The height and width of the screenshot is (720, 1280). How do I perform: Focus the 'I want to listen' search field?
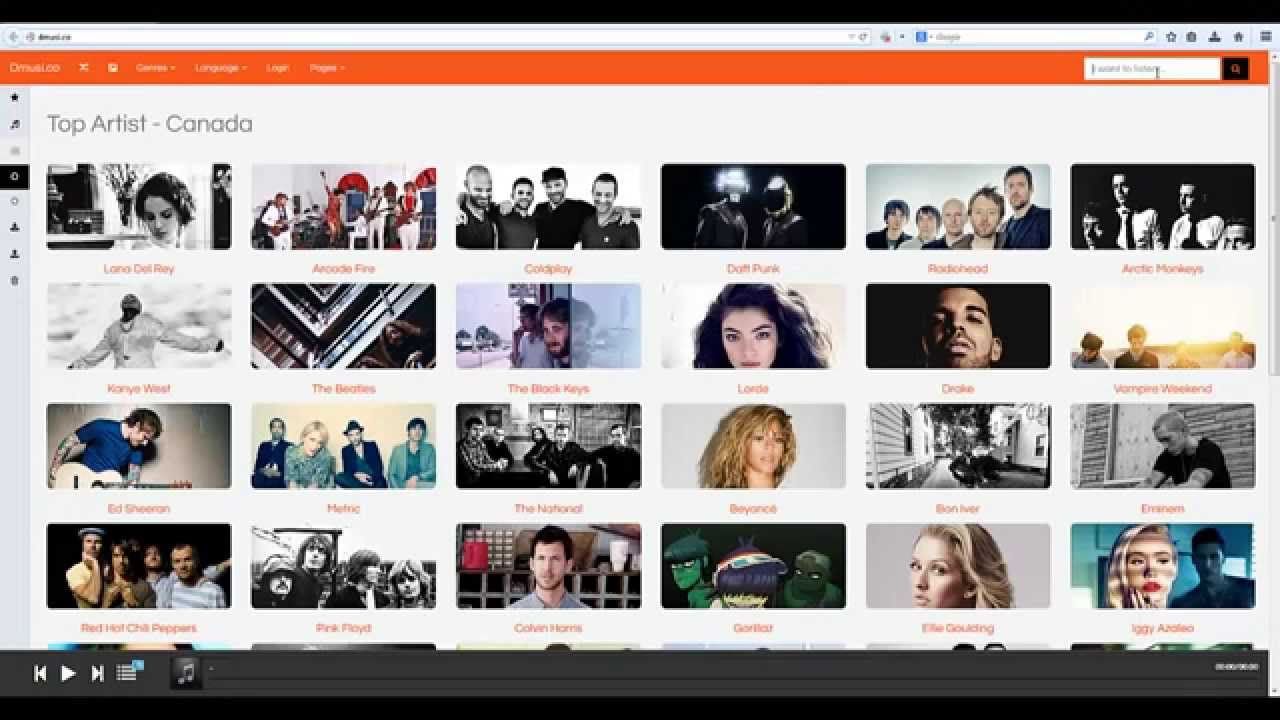[1152, 69]
